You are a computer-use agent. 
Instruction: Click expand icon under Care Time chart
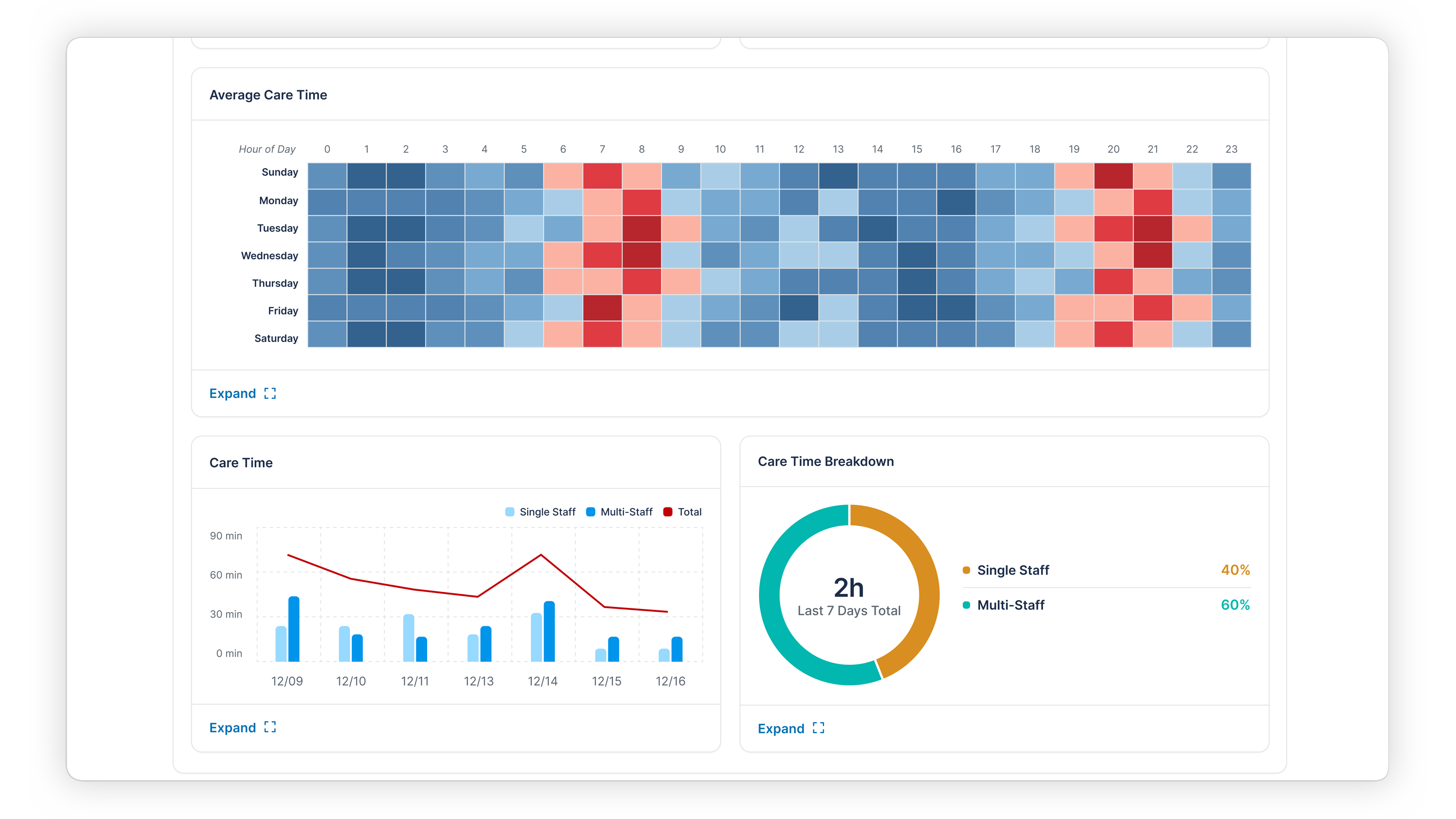click(x=270, y=727)
